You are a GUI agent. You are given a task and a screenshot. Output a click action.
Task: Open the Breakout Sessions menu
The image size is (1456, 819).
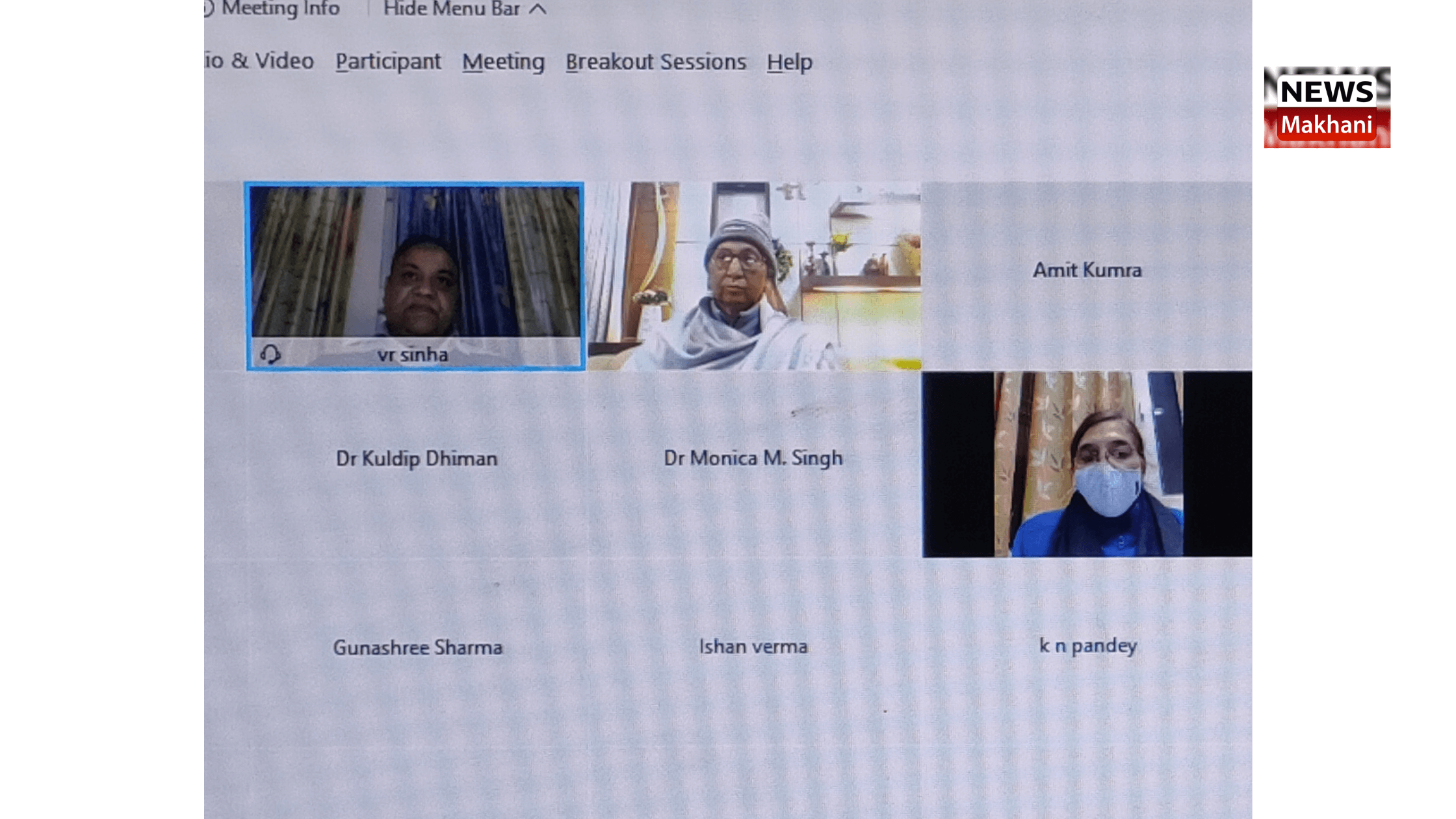655,62
